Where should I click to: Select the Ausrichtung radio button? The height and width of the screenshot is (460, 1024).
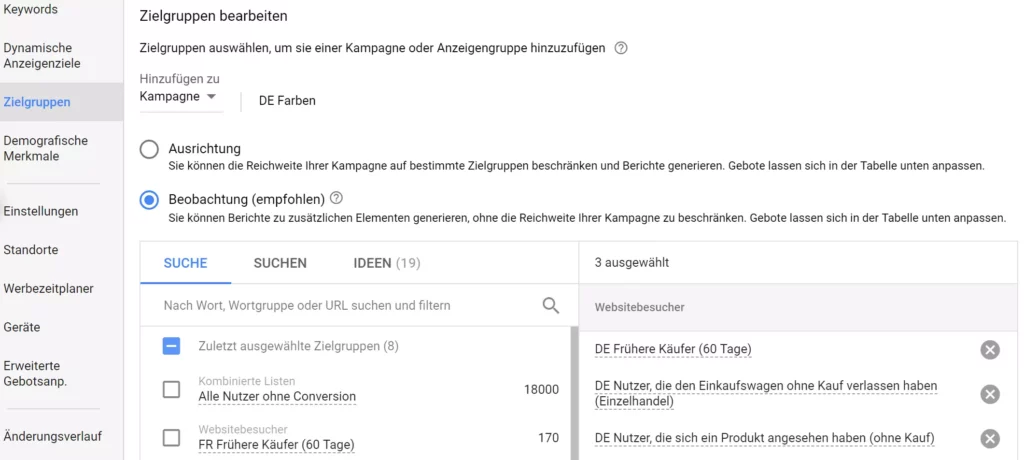(x=149, y=150)
